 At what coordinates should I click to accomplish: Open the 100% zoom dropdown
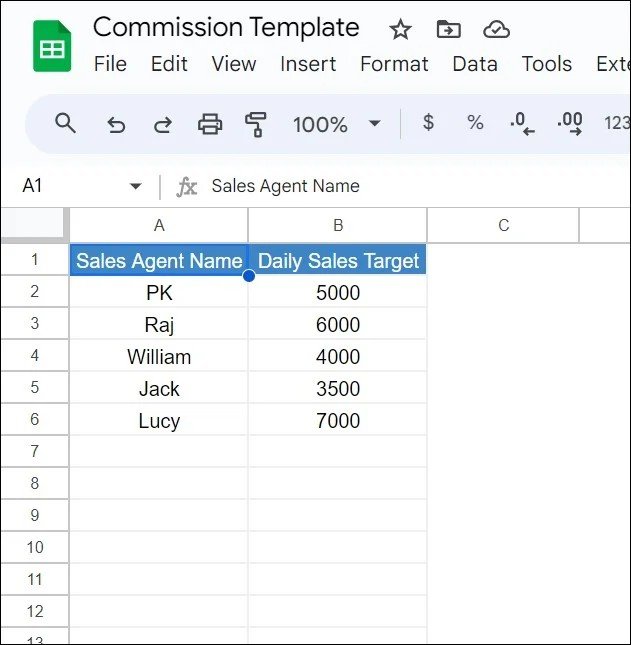pyautogui.click(x=336, y=124)
